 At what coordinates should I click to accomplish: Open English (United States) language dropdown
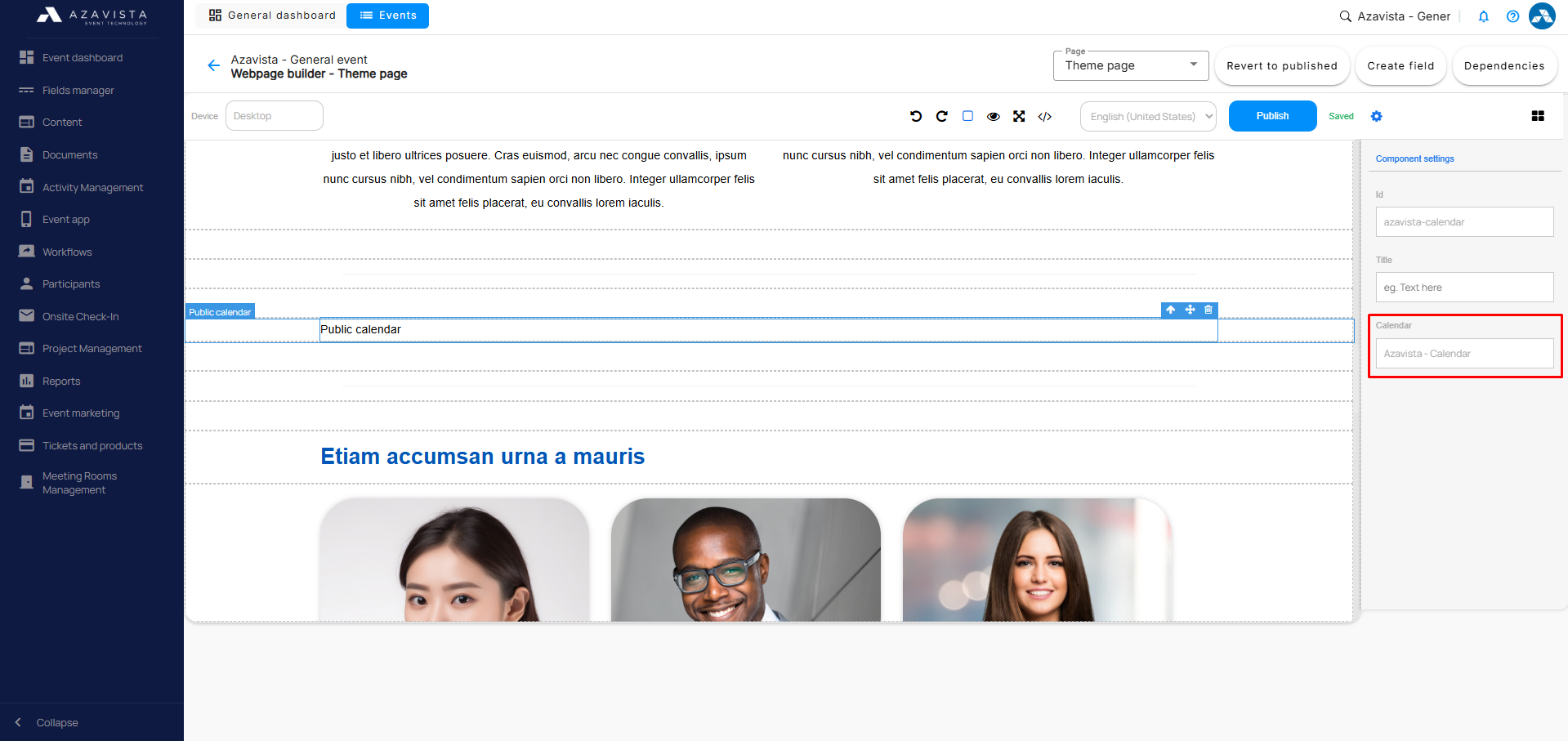point(1148,116)
